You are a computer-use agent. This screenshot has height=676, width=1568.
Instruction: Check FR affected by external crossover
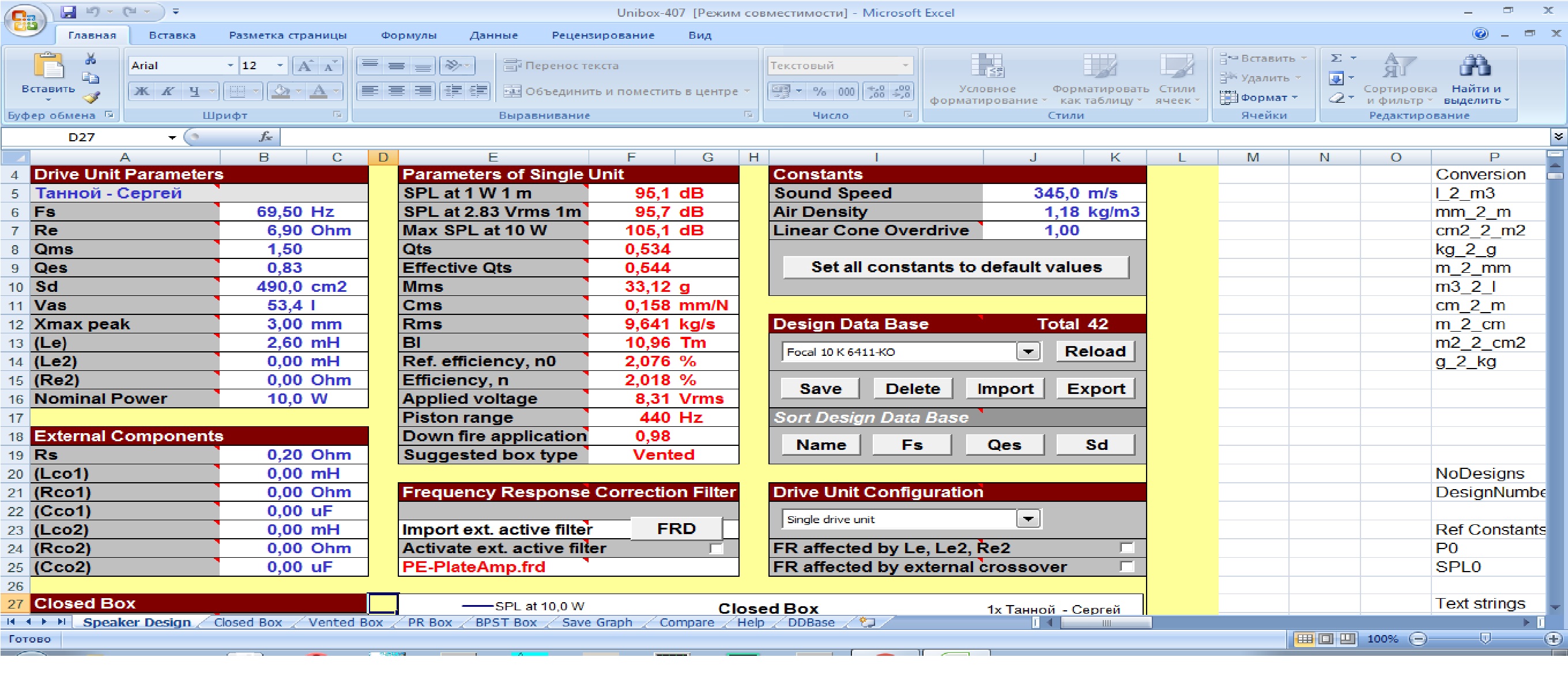[1126, 567]
